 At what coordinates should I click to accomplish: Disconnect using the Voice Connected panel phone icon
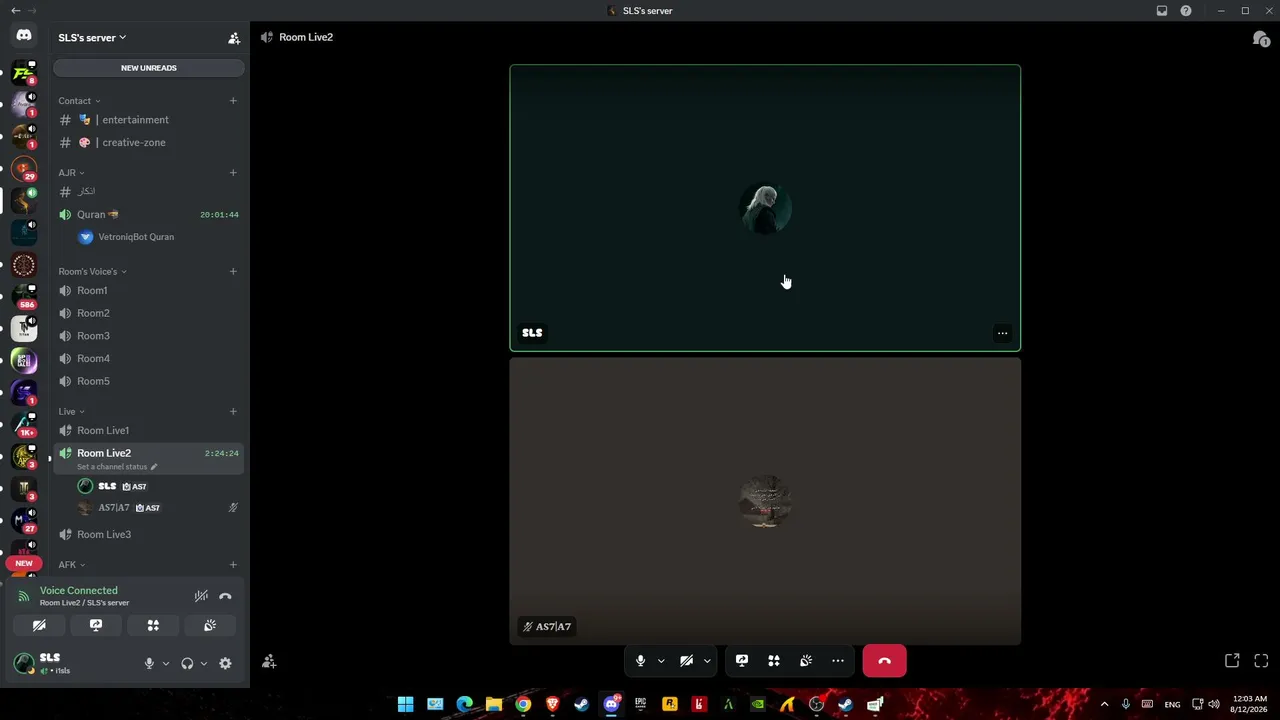coord(225,596)
